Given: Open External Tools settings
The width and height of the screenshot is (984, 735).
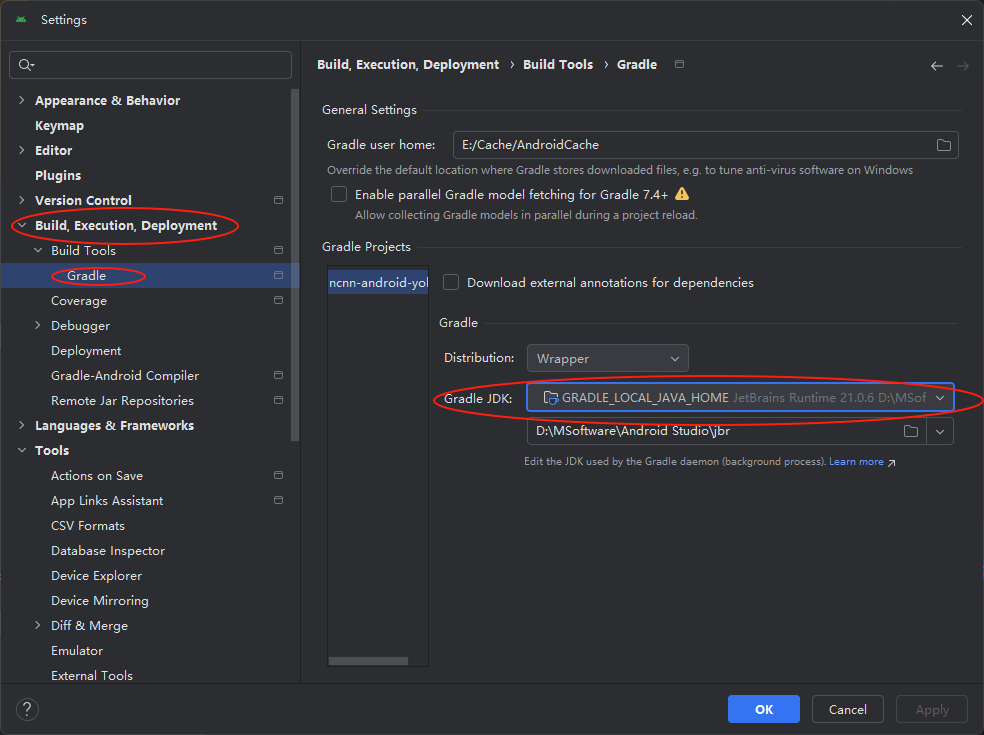Looking at the screenshot, I should (92, 675).
